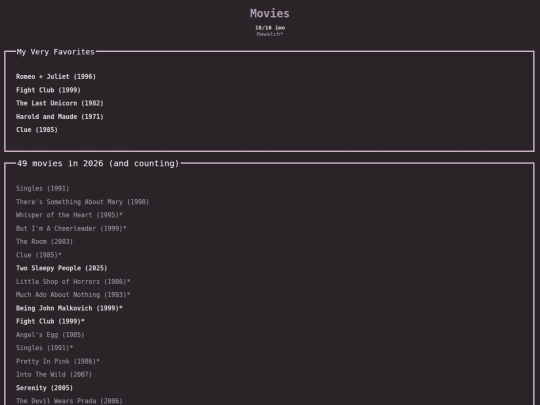Select 'The Room (2003)'
The height and width of the screenshot is (405, 540).
point(44,241)
